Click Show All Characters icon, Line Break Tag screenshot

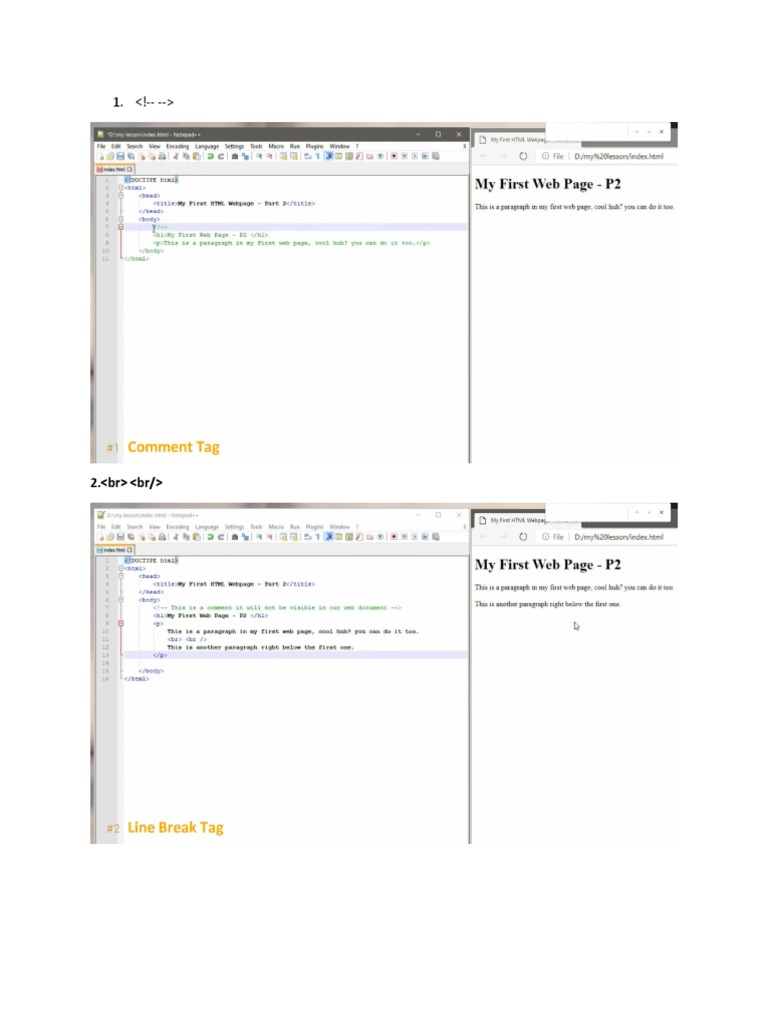coord(317,537)
